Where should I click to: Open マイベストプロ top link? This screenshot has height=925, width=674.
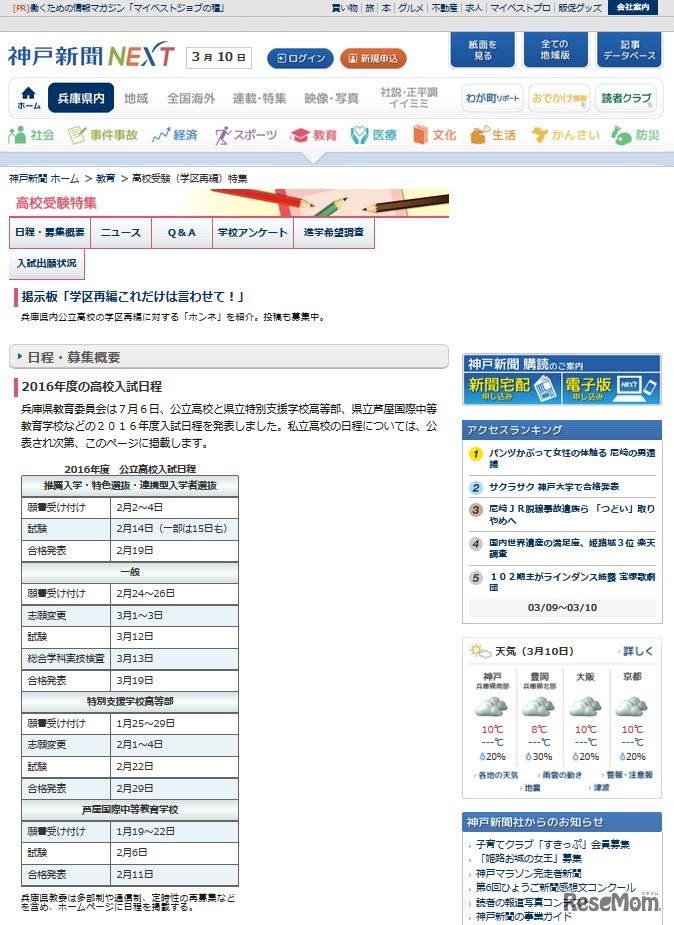tap(520, 8)
